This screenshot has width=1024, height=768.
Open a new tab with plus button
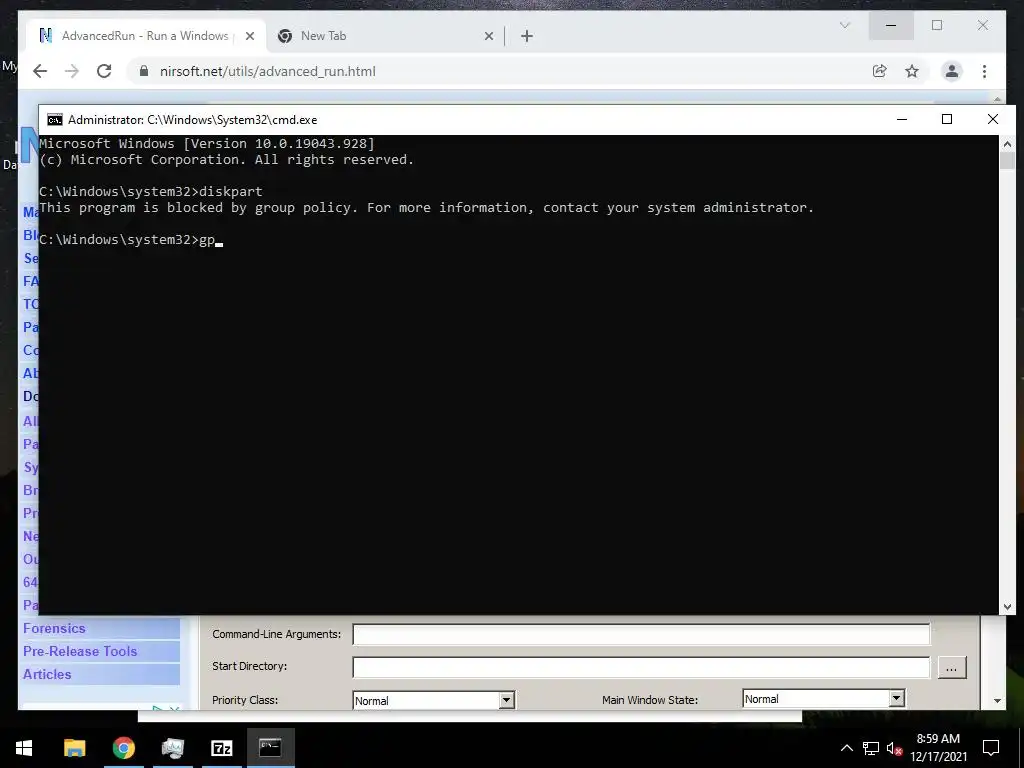527,36
